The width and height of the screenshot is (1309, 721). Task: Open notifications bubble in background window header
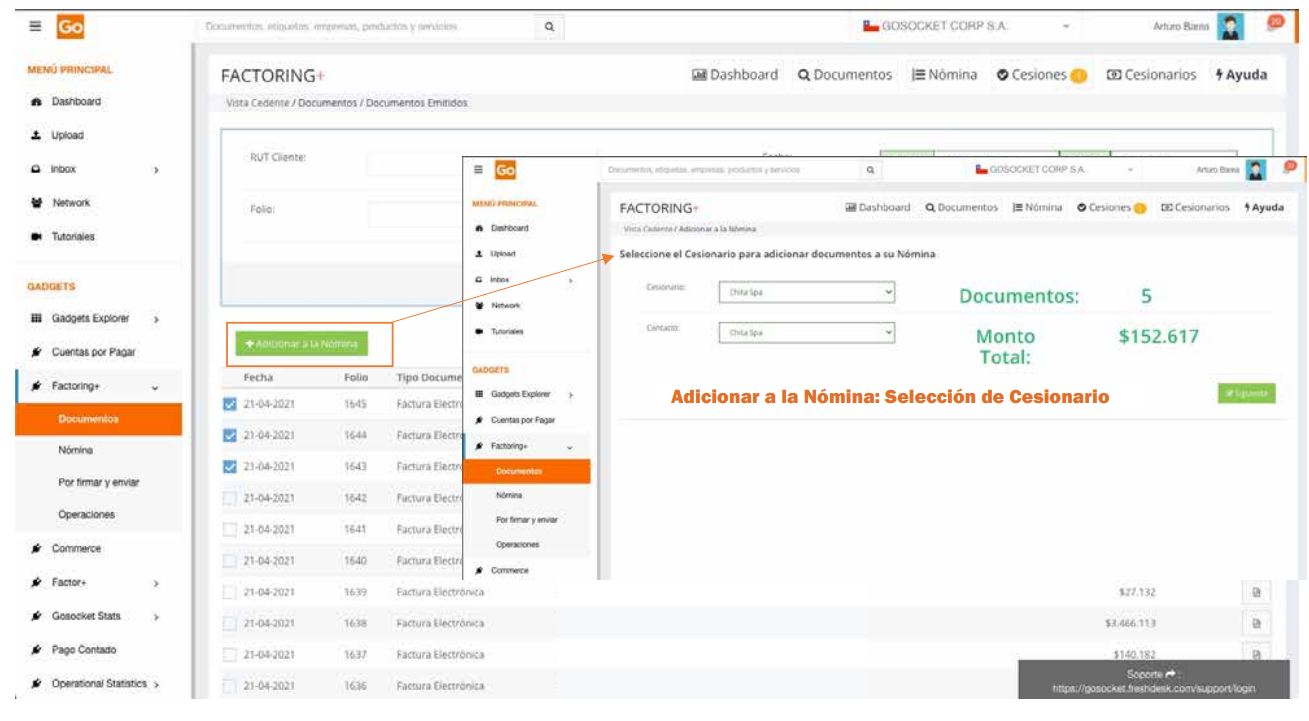pyautogui.click(x=1275, y=22)
